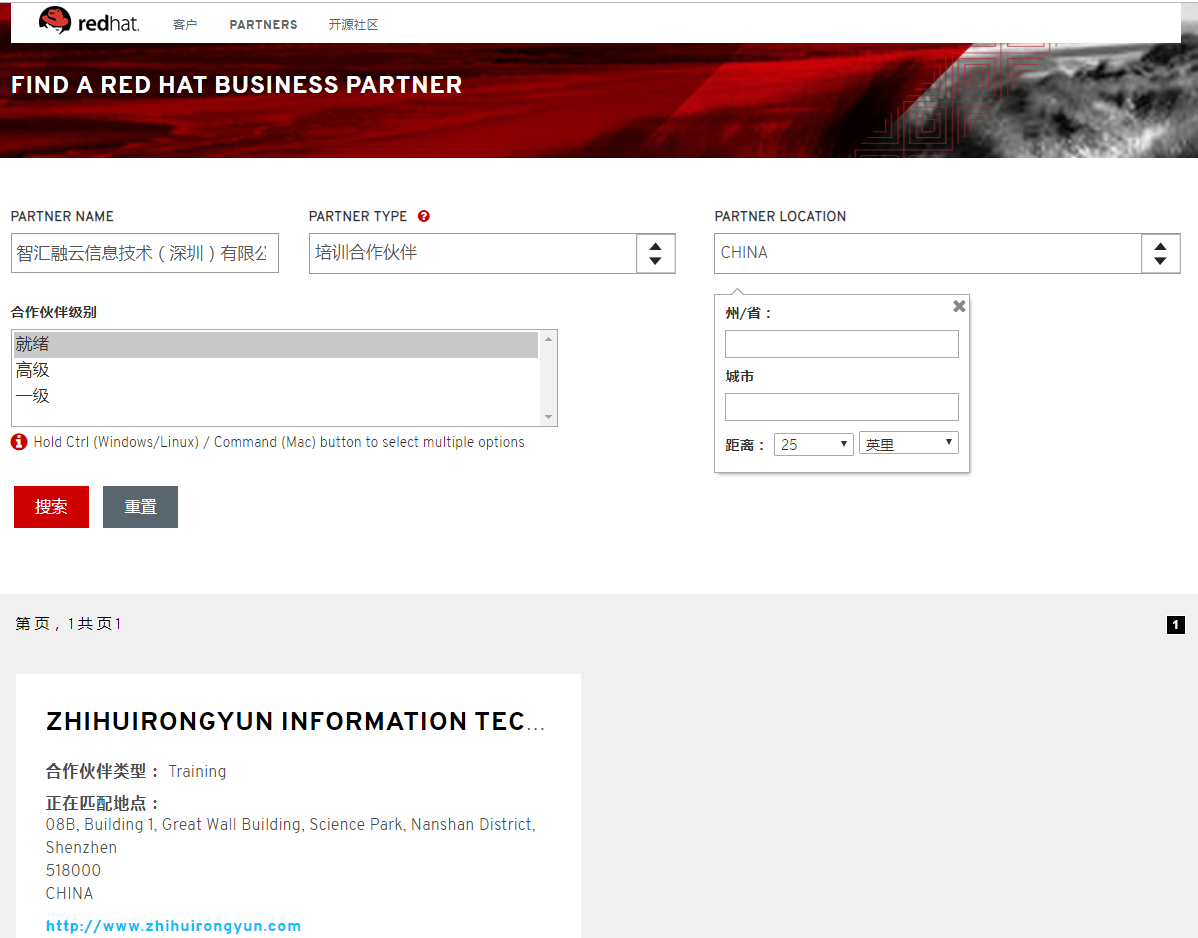
Task: Click the 州/省 input field
Action: [x=841, y=344]
